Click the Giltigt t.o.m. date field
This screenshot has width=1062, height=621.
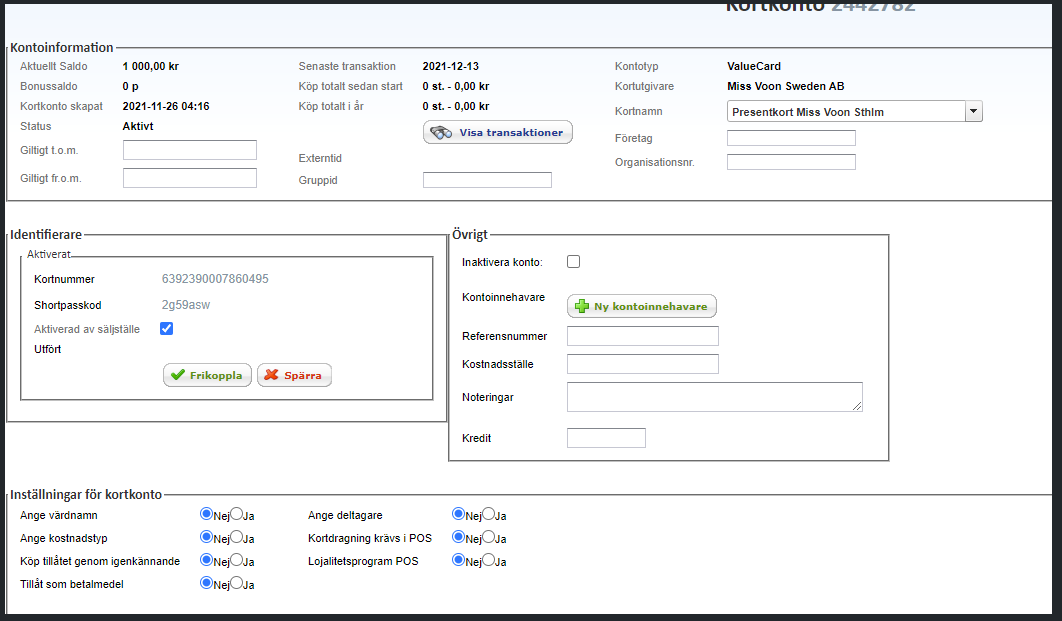click(190, 150)
